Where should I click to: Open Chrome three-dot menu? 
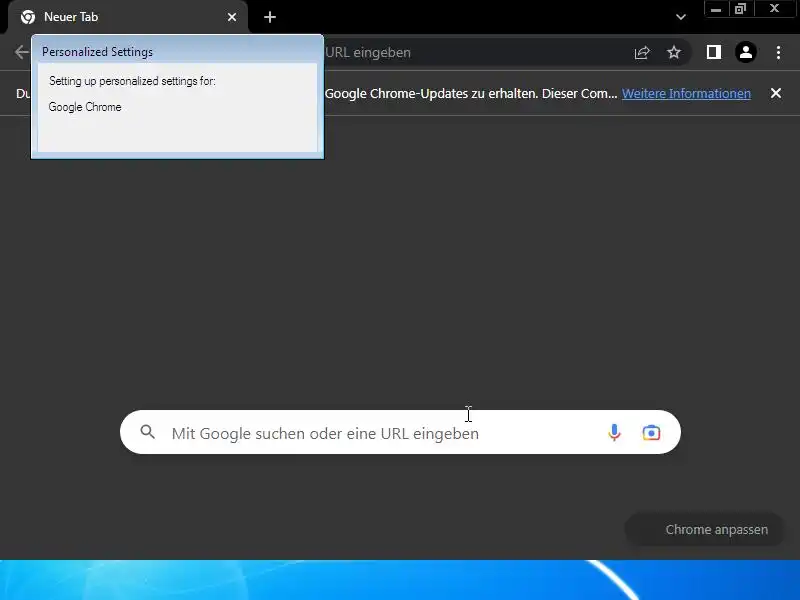778,52
